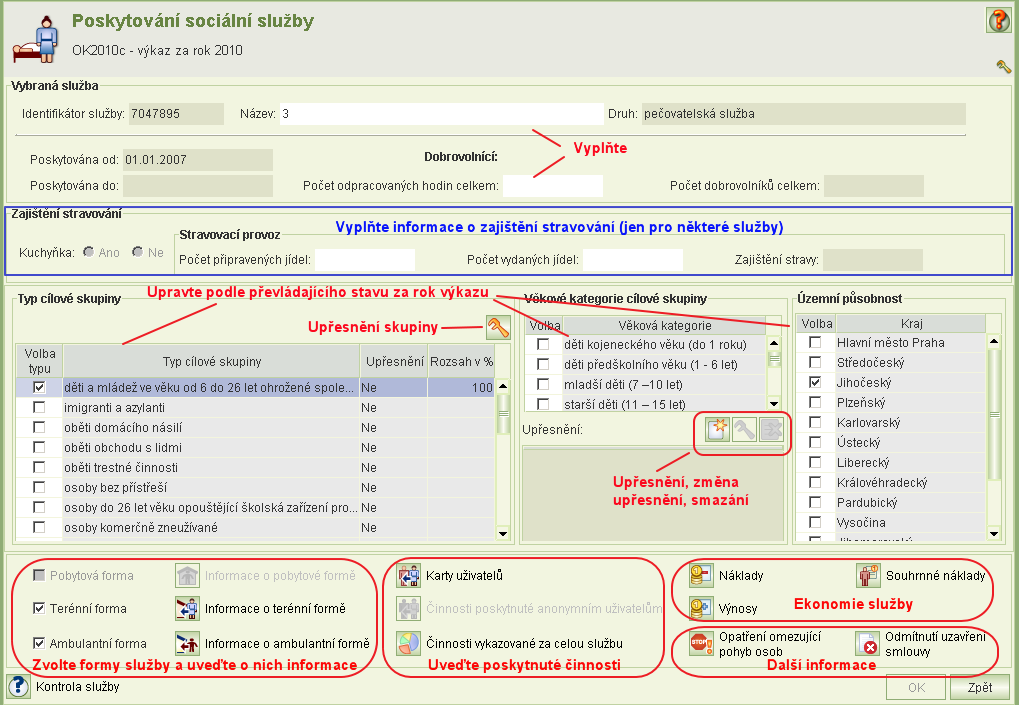Click the 'Typ cílové skupiny' column header

point(212,361)
